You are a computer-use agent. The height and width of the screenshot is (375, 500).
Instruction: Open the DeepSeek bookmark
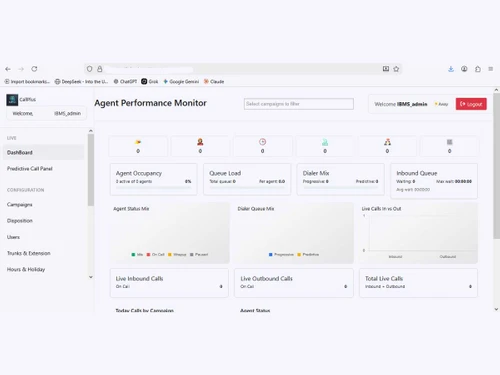[81, 82]
